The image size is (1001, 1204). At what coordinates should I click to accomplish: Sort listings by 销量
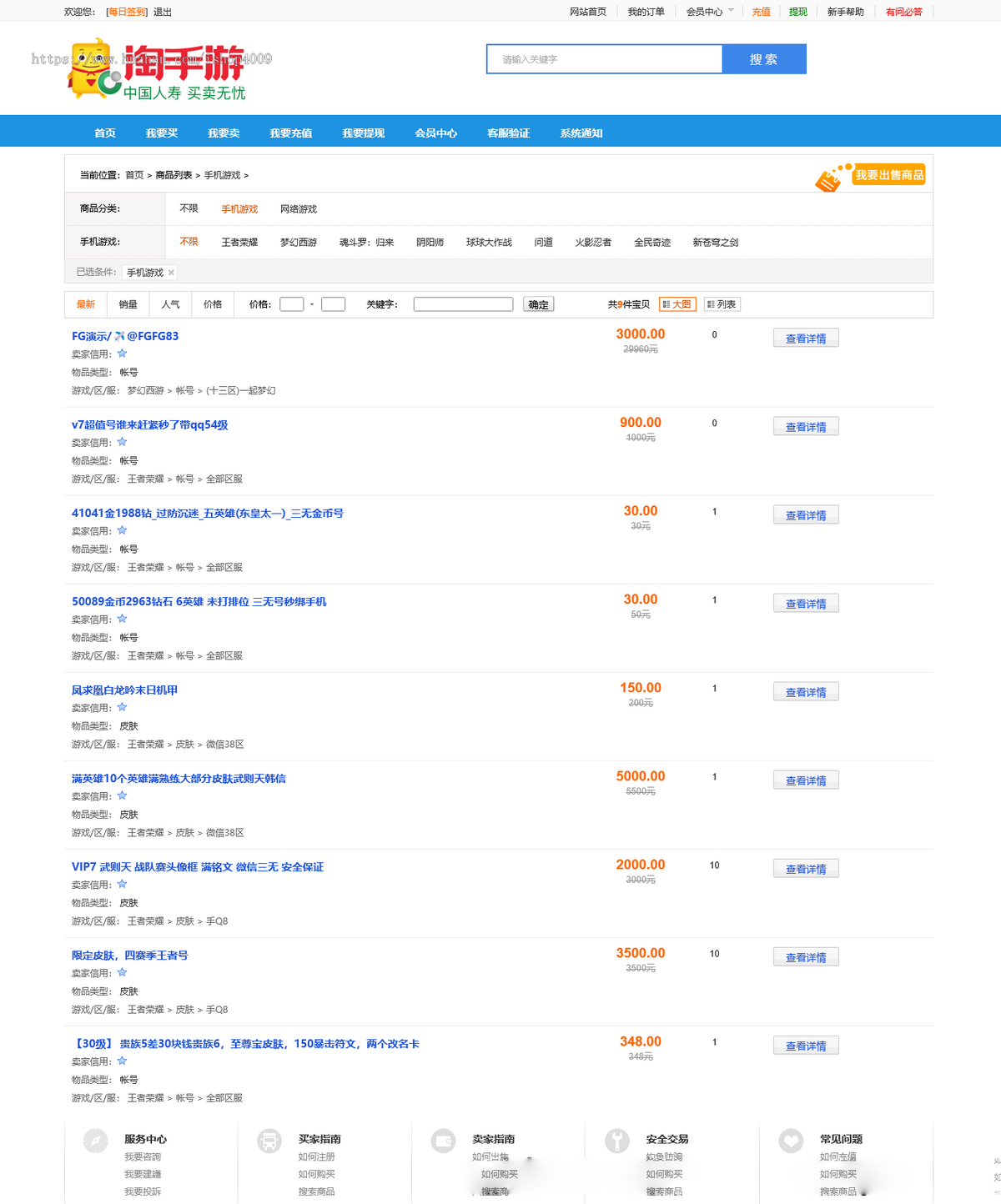click(128, 304)
